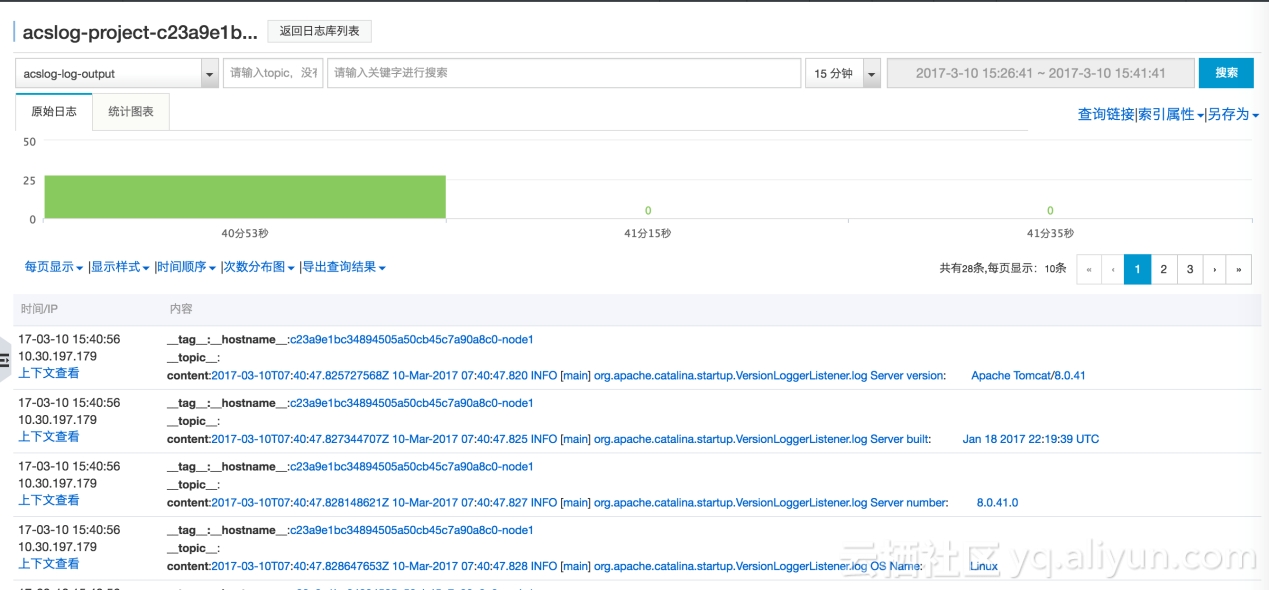Click the first-page pagination arrow icon
The height and width of the screenshot is (590, 1269).
point(1089,269)
